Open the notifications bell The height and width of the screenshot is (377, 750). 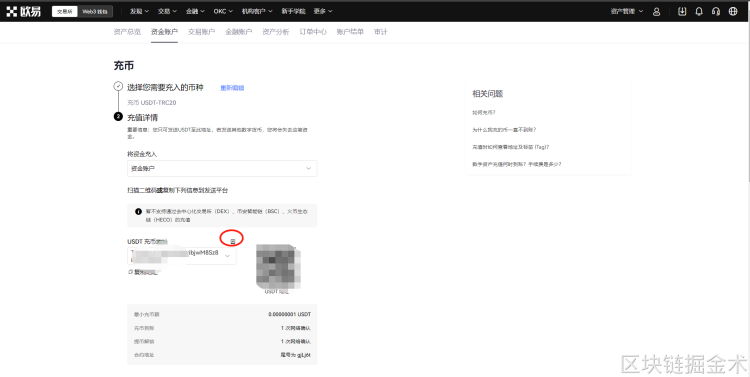pos(699,11)
